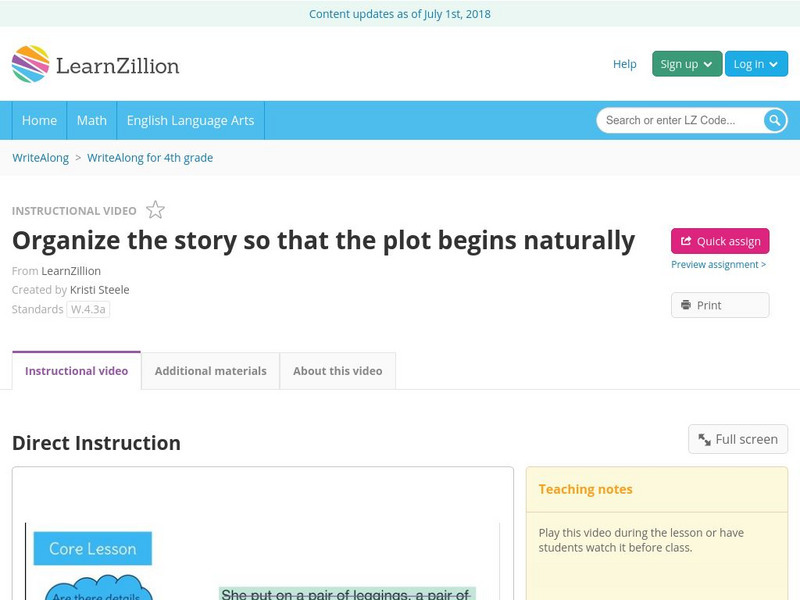The image size is (800, 600).
Task: Click the Help link
Action: (x=624, y=64)
